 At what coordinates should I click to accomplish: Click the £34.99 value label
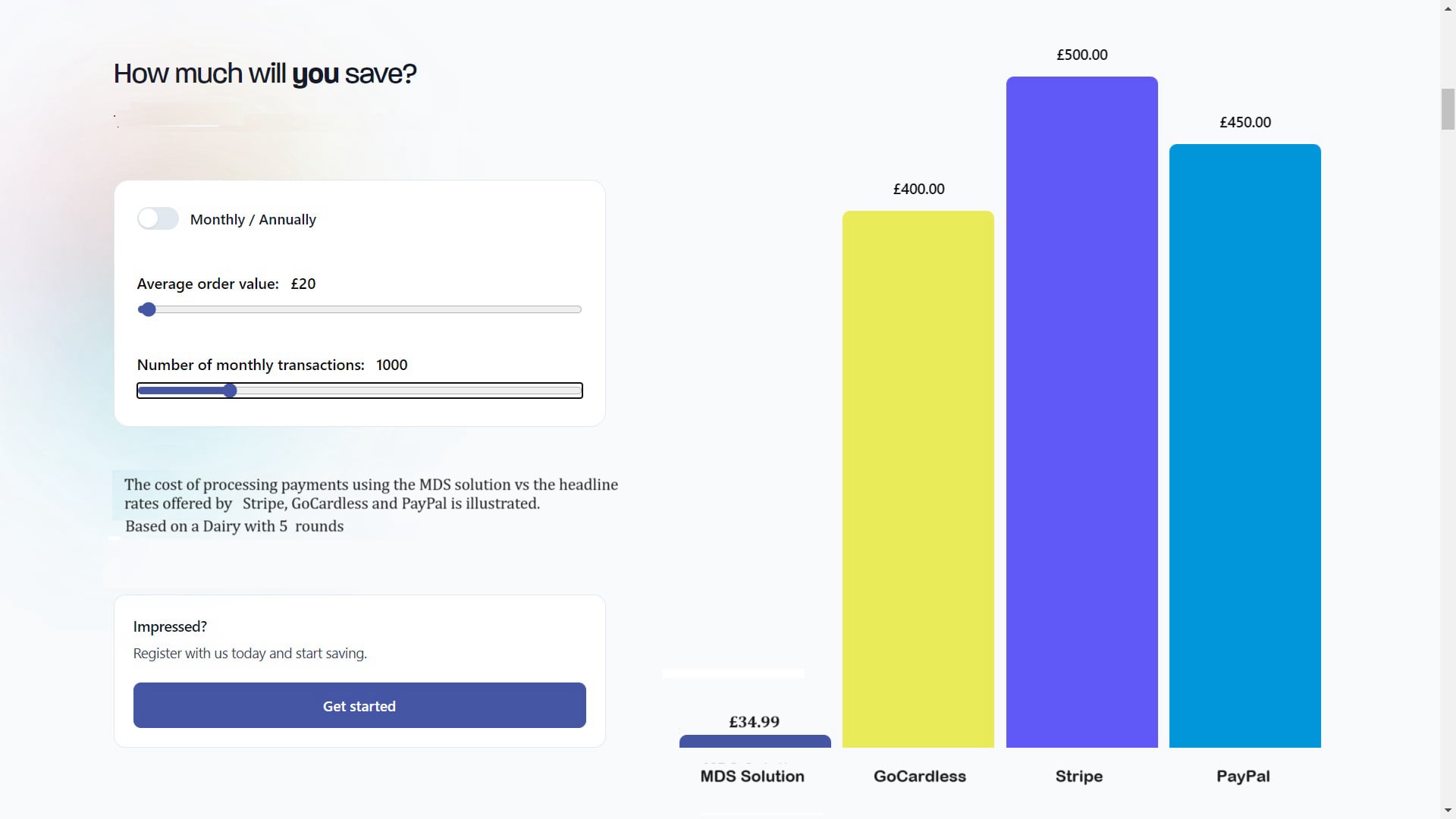(754, 722)
